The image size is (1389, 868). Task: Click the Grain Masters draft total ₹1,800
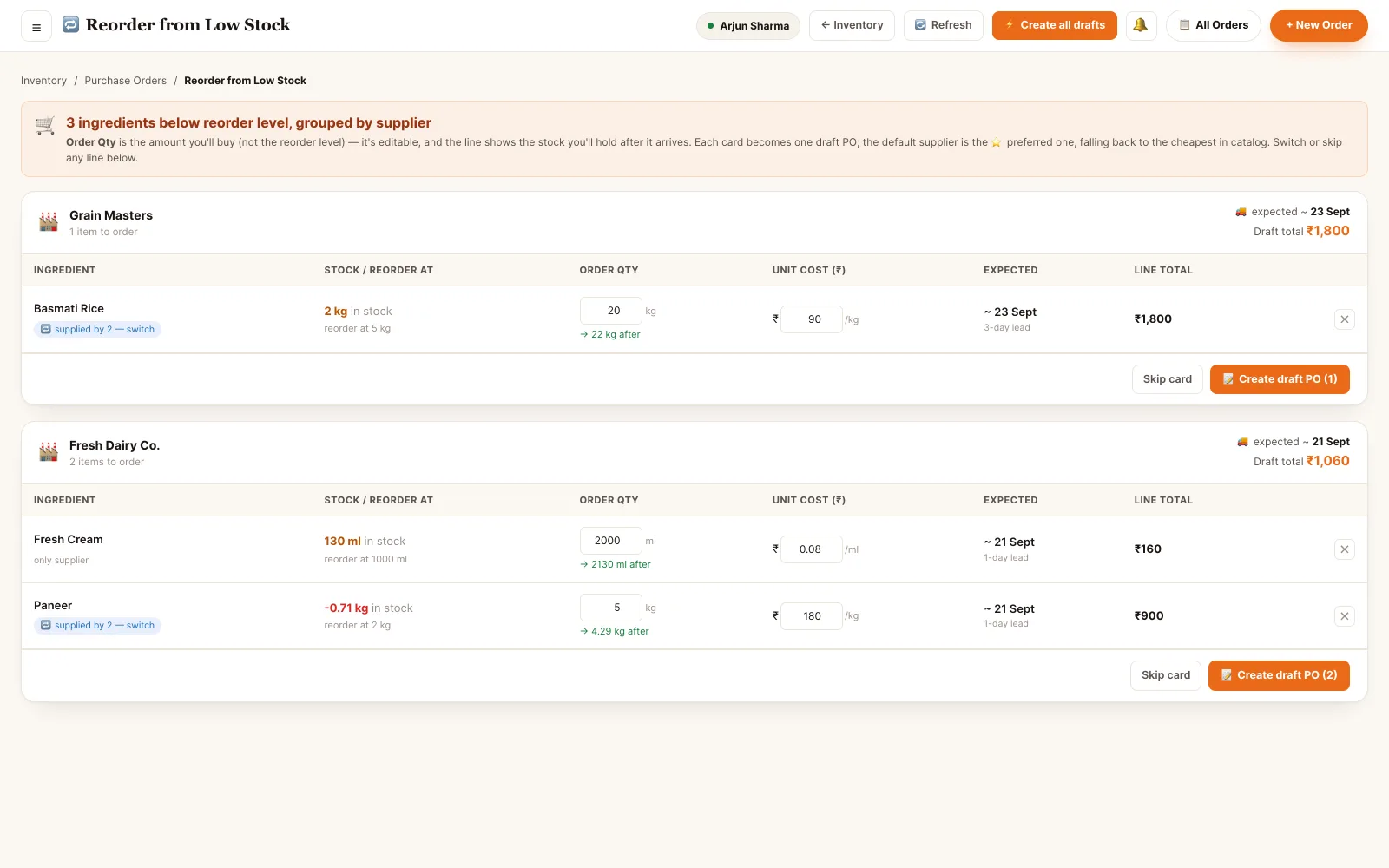1328,231
